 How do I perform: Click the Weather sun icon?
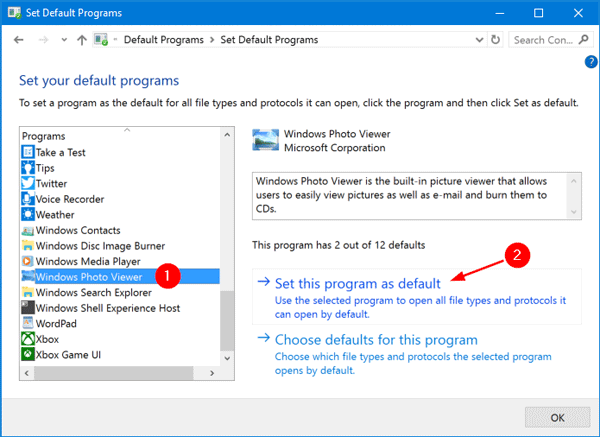pos(28,214)
